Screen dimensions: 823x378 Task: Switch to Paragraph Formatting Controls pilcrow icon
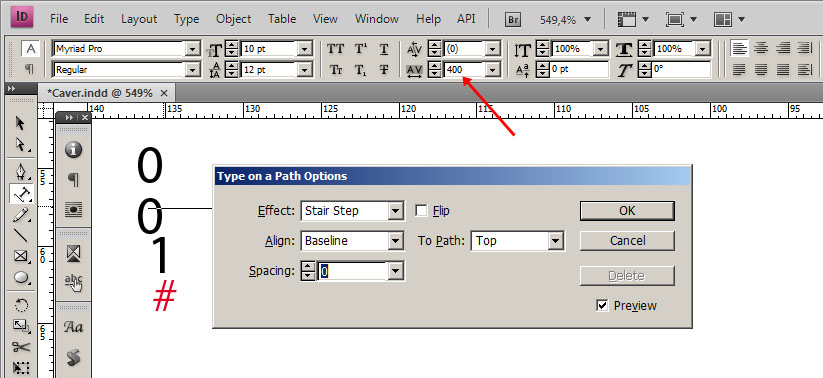click(x=30, y=69)
